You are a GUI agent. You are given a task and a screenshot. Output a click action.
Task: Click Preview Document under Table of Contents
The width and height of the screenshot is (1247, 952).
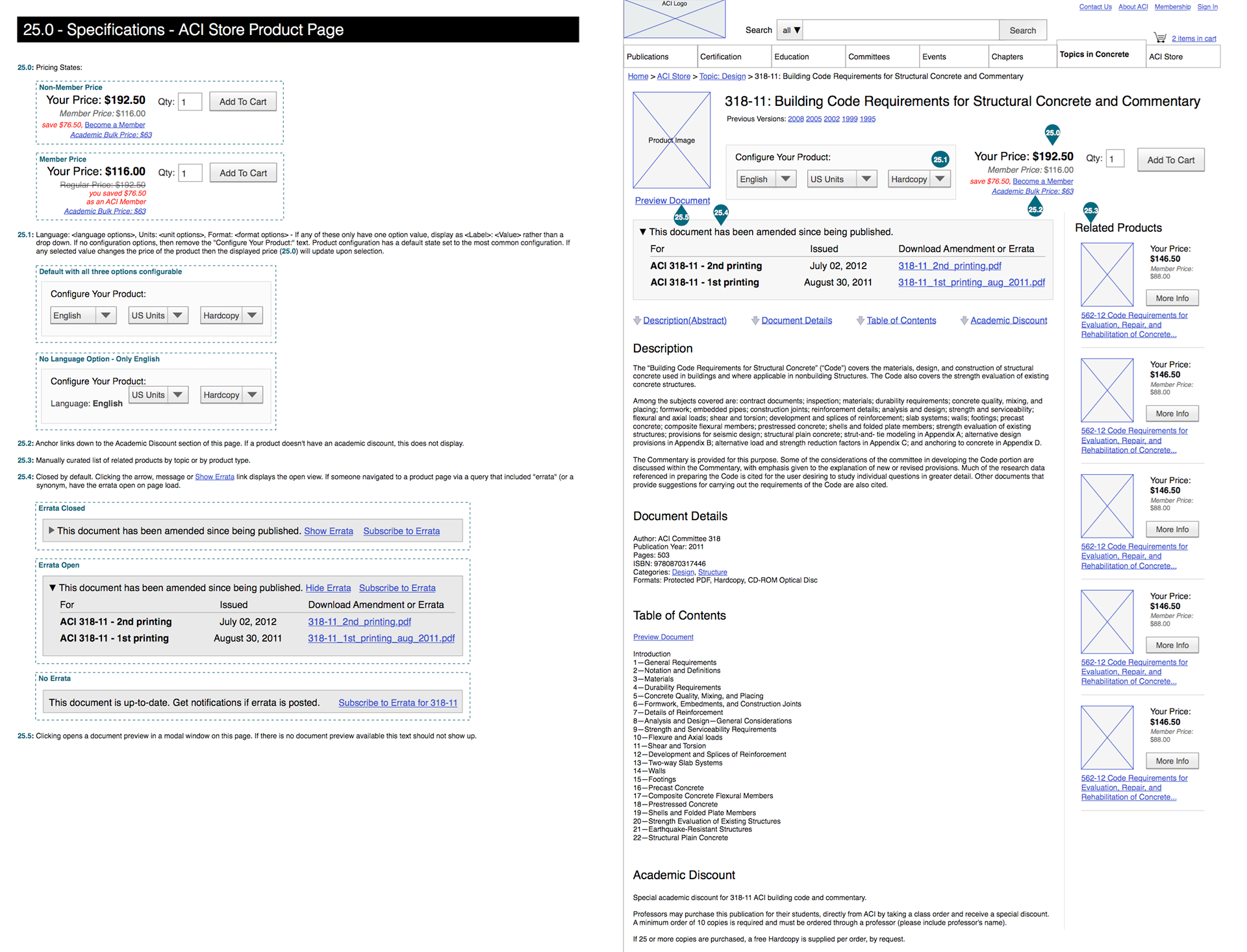[663, 638]
